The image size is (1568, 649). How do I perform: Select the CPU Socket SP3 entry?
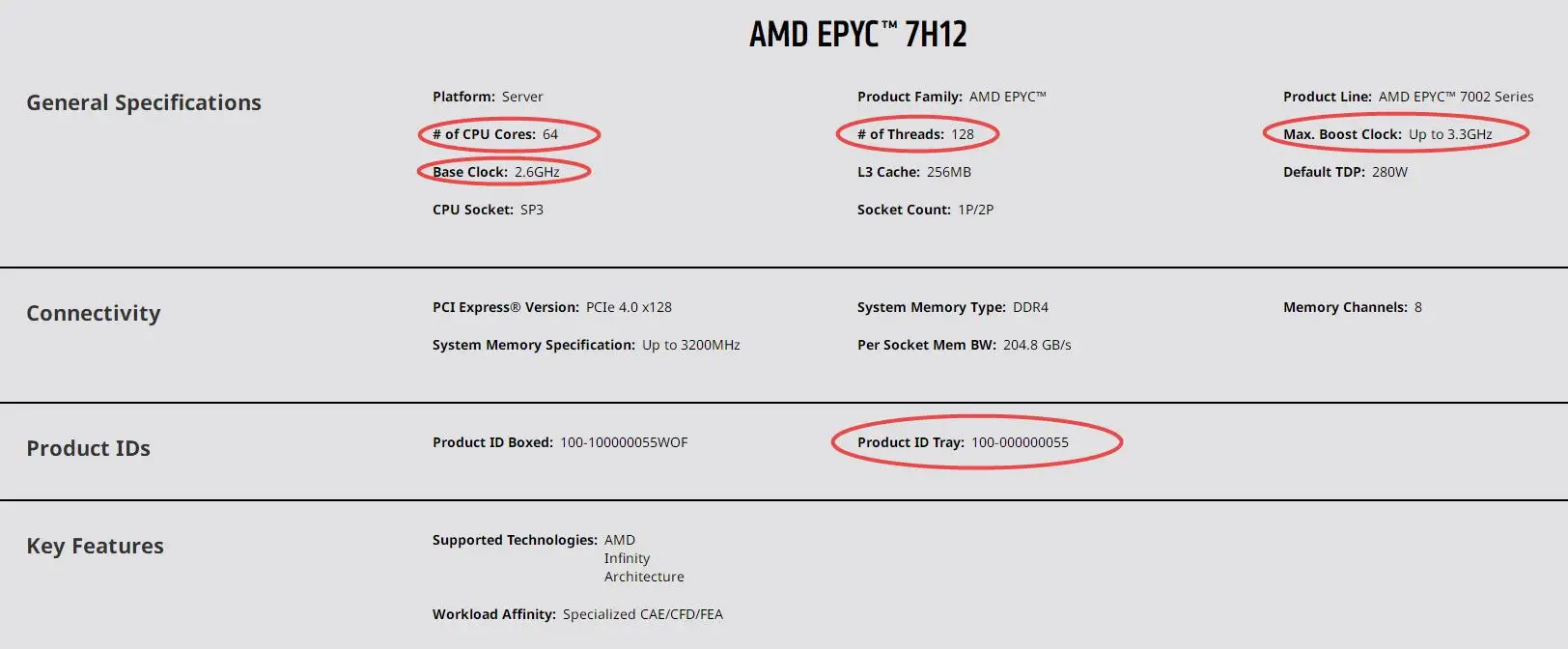[488, 210]
